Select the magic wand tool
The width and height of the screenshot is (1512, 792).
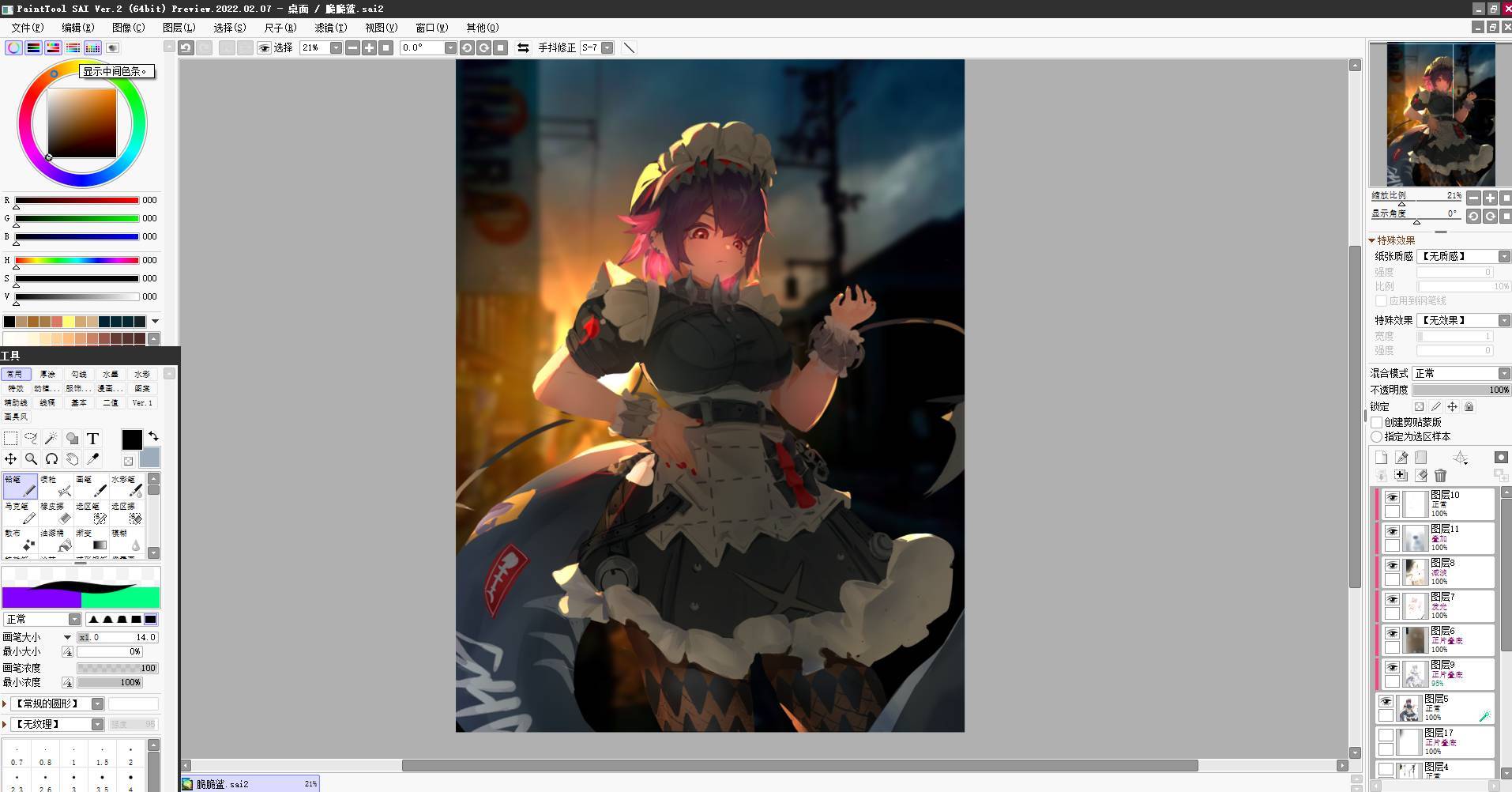tap(51, 439)
